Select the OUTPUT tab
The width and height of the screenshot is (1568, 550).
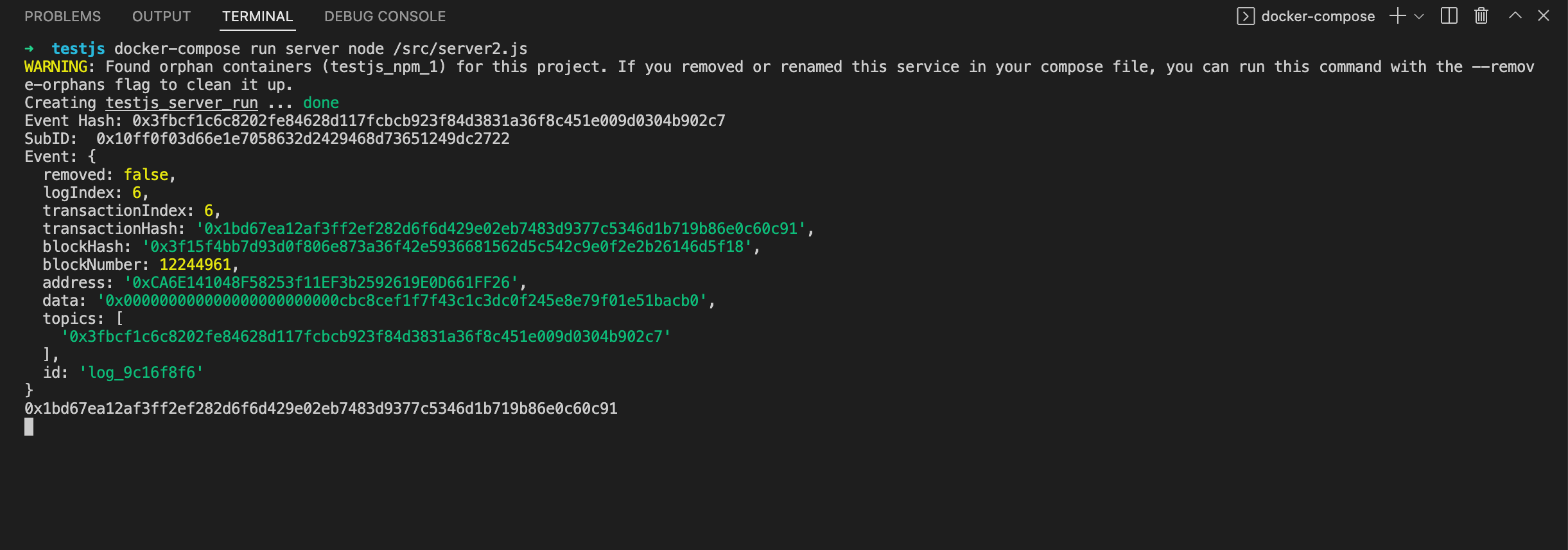tap(161, 16)
